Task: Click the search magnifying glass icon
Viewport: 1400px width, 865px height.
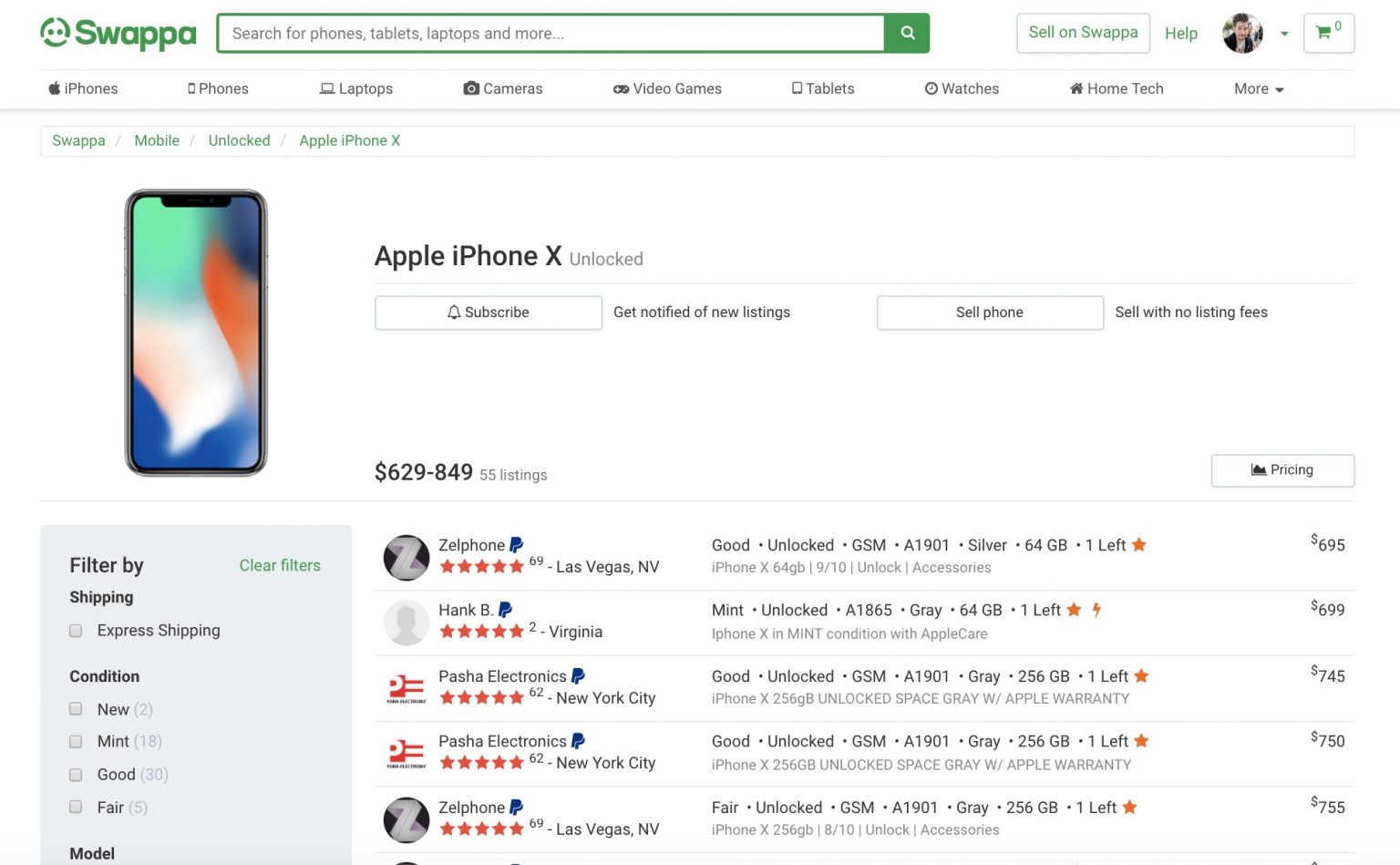Action: tap(906, 33)
